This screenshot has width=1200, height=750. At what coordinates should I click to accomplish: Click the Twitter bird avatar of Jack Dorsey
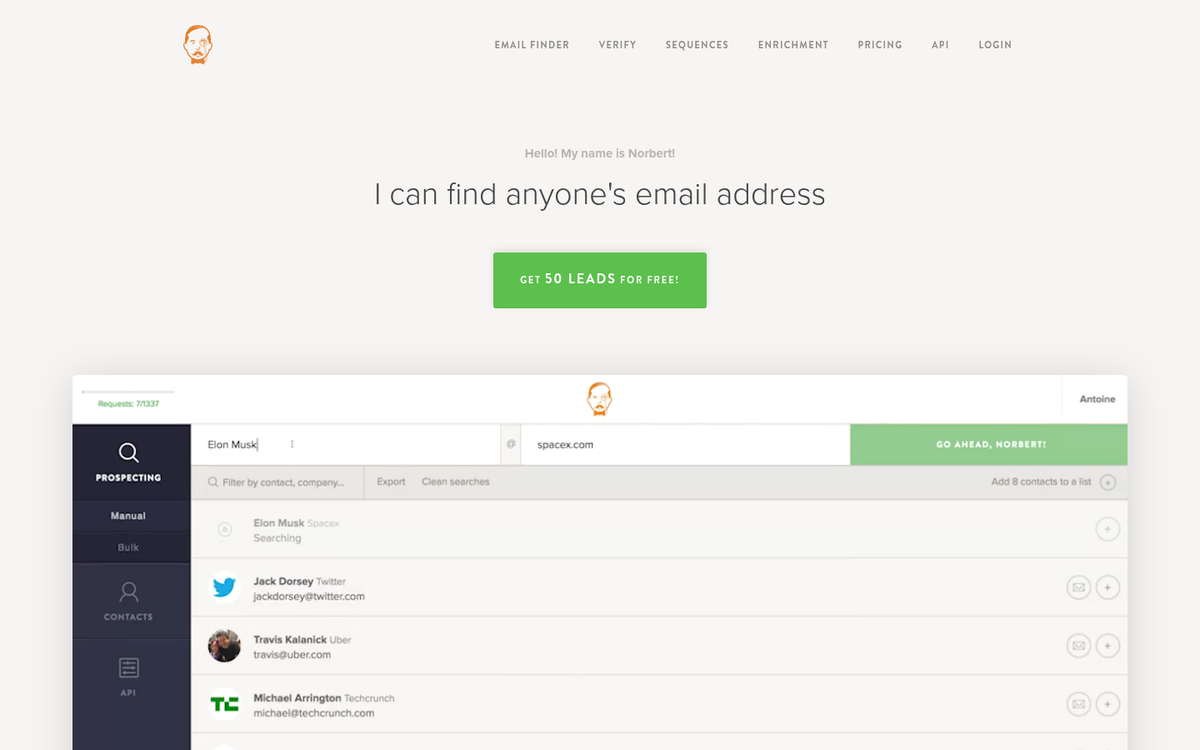coord(224,588)
